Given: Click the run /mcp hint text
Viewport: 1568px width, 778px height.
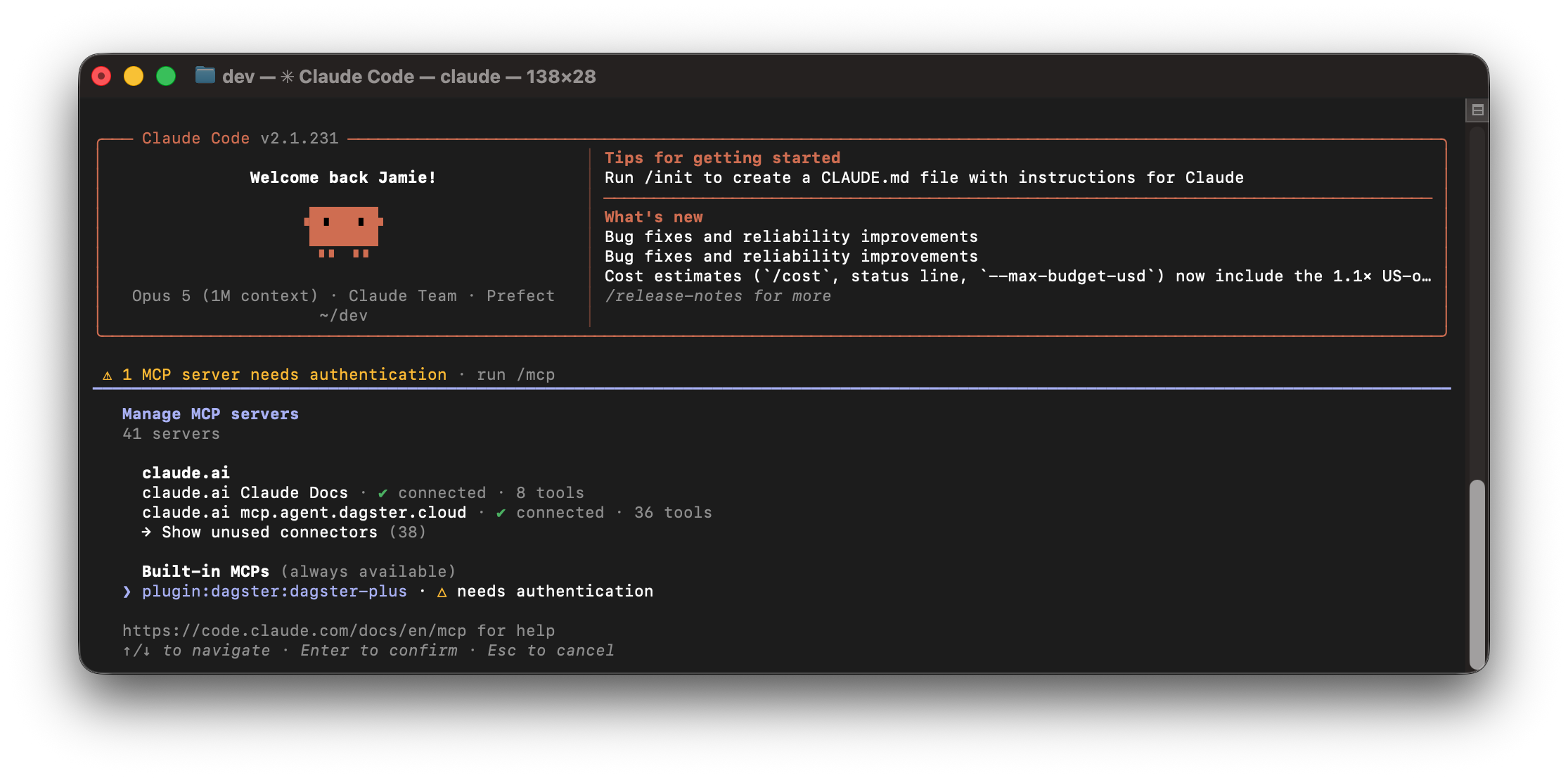Looking at the screenshot, I should point(515,375).
